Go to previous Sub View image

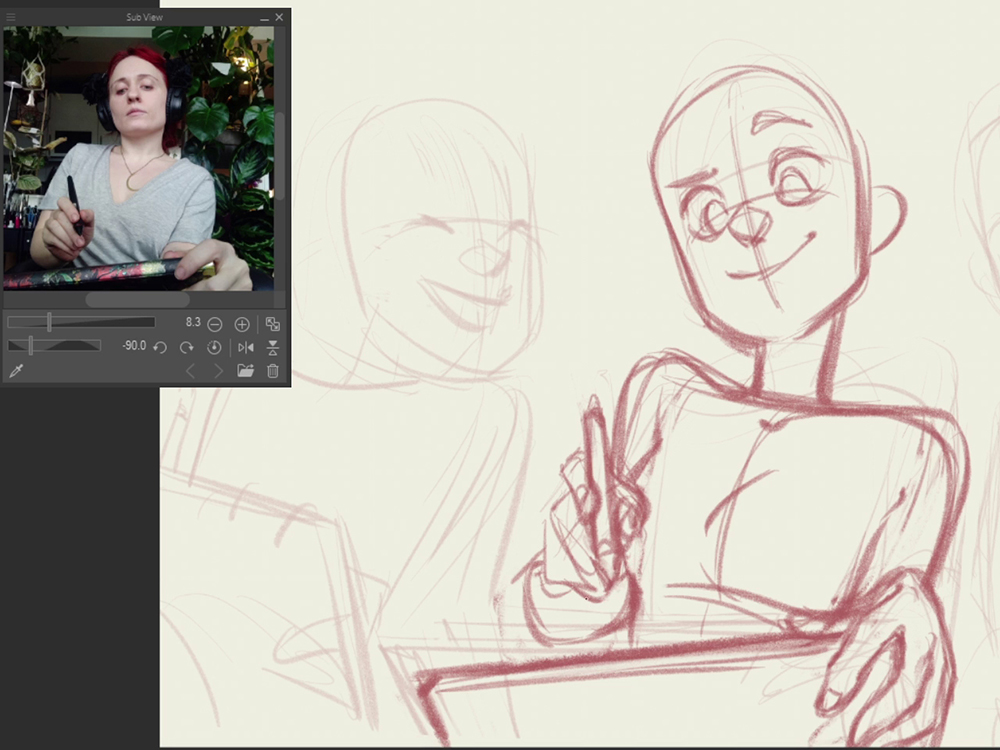pyautogui.click(x=191, y=371)
